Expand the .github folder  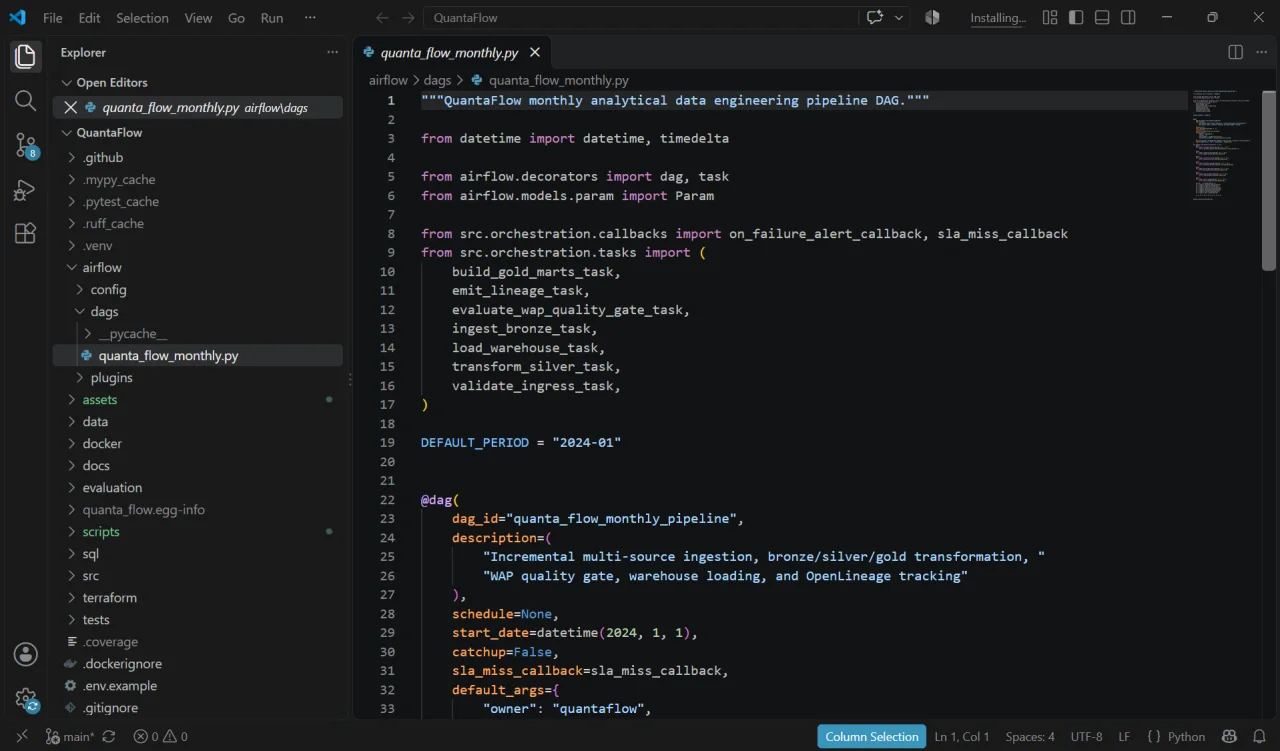click(x=197, y=157)
